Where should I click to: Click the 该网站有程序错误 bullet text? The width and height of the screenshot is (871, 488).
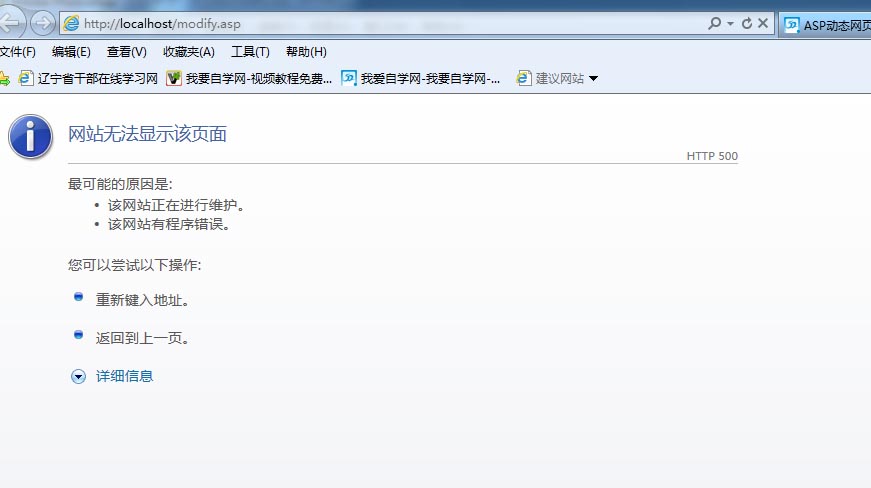tap(169, 224)
